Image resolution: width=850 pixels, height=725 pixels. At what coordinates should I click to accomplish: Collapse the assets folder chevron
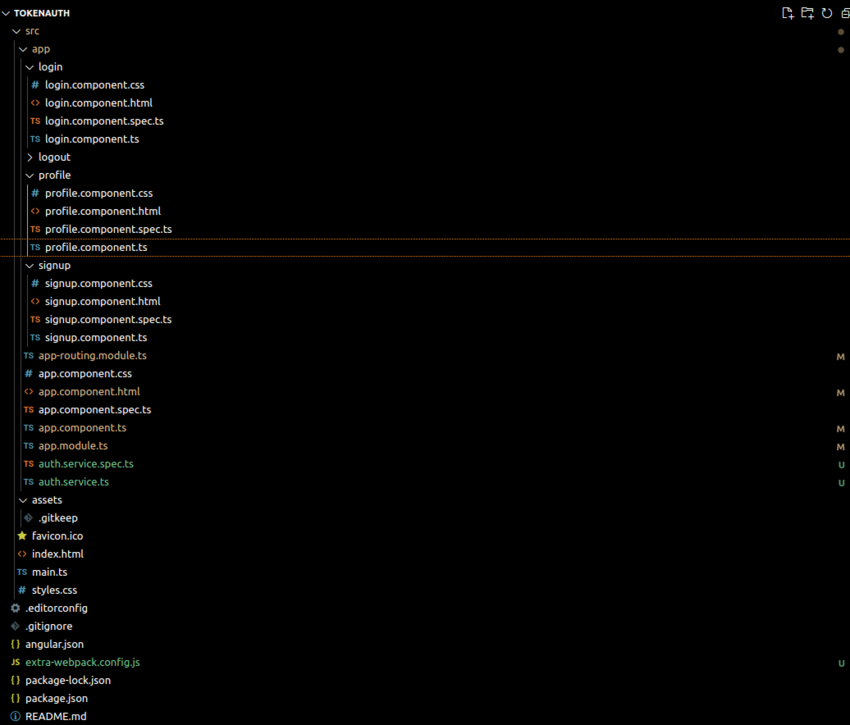[23, 500]
